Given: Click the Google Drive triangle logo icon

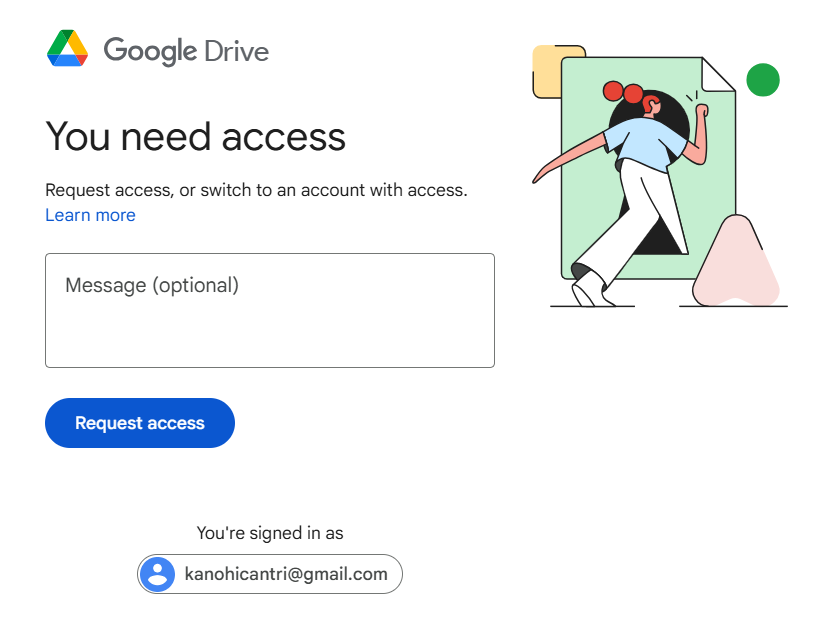Looking at the screenshot, I should [x=67, y=48].
